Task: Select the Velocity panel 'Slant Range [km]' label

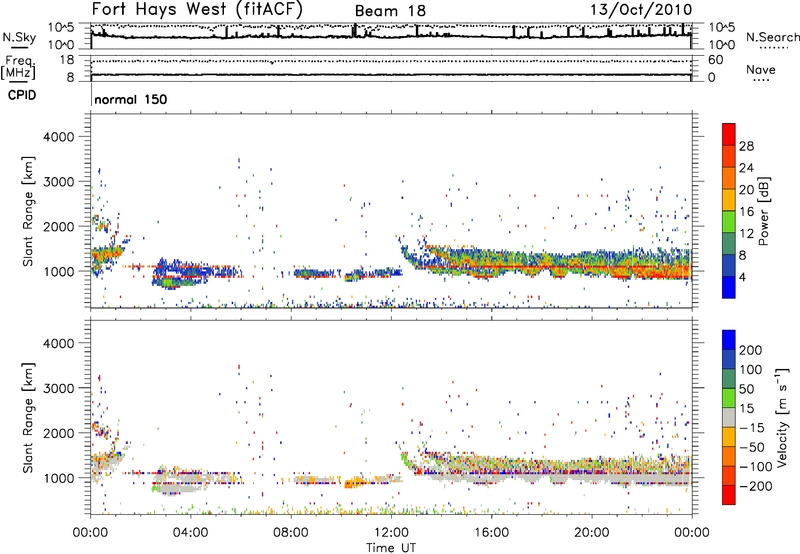Action: 28,418
